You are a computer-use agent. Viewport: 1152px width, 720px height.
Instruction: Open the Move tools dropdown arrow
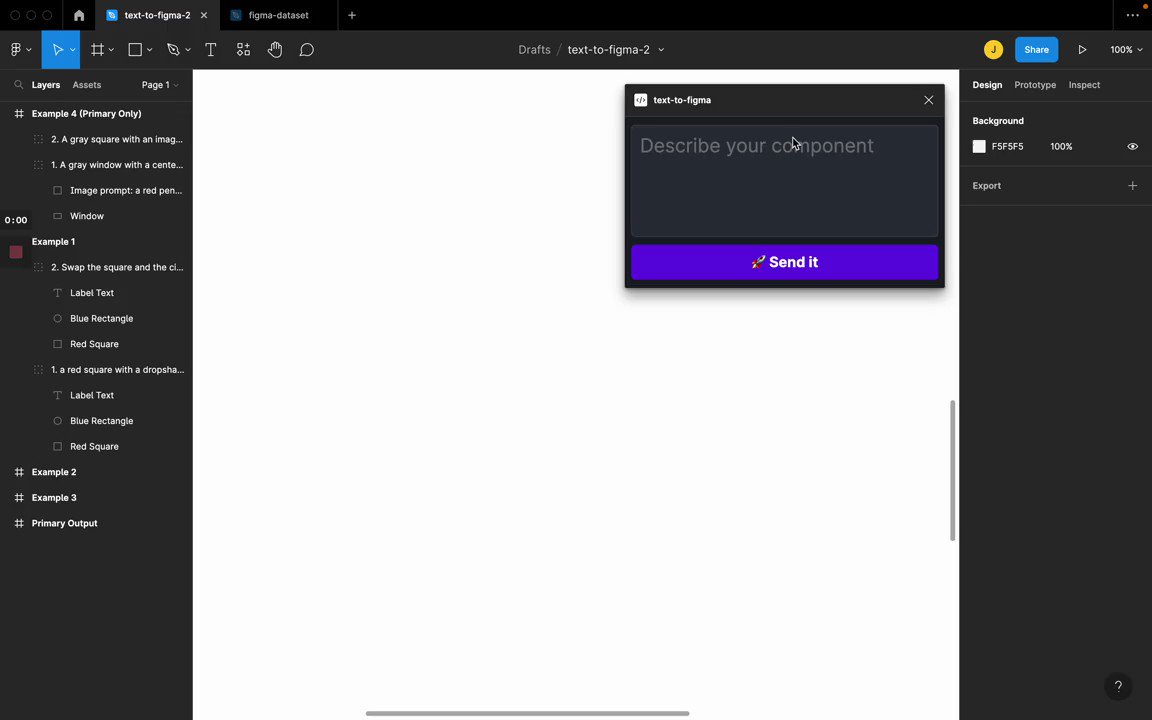72,50
